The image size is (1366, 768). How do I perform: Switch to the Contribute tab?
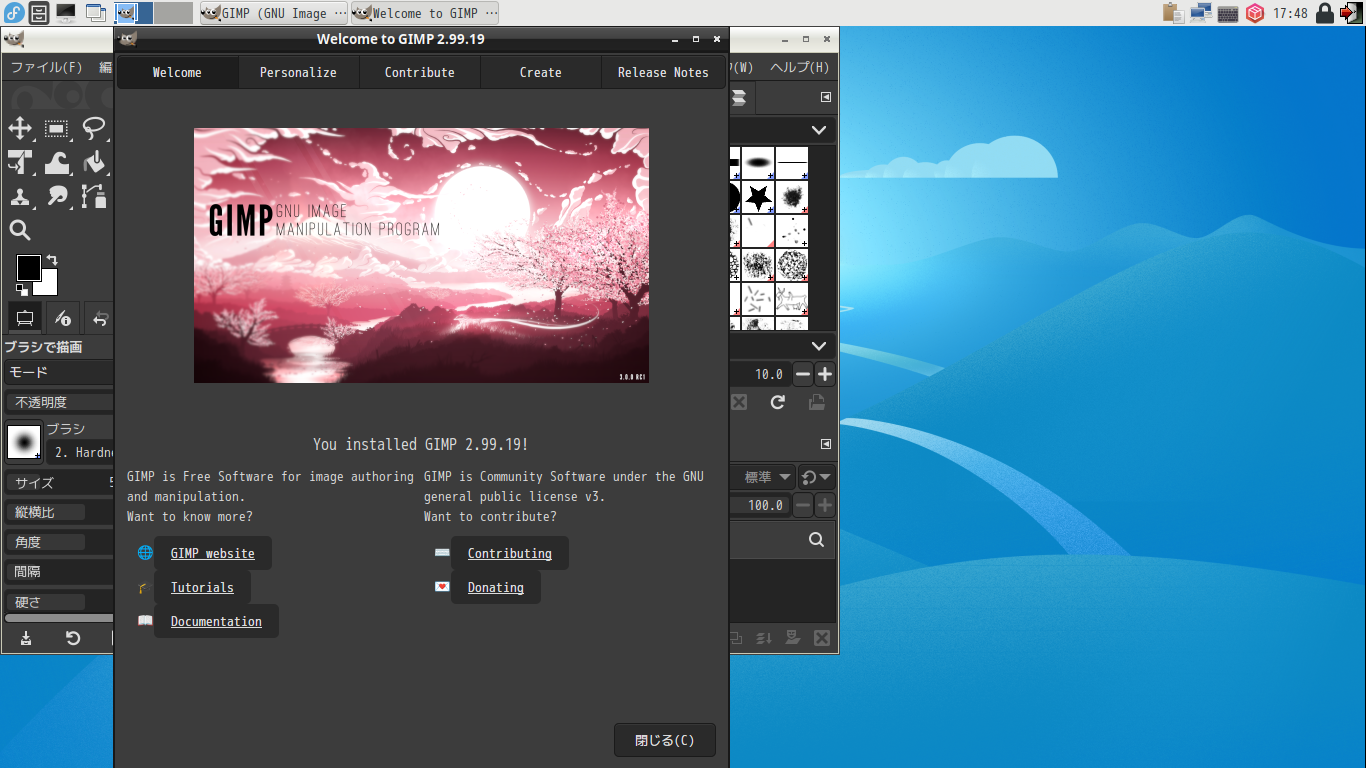[x=420, y=72]
